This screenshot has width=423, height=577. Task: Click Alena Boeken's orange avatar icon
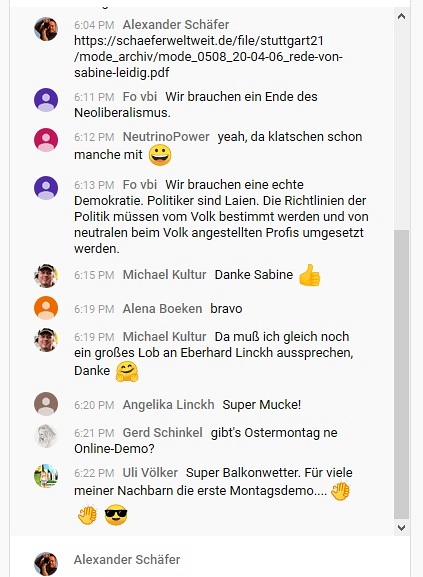click(x=46, y=308)
